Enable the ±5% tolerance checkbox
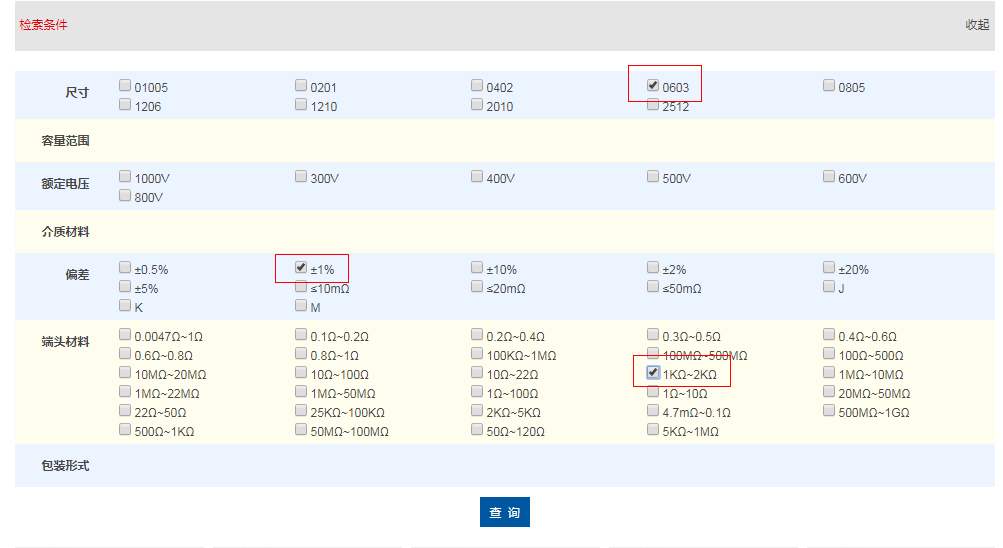Screen dimensions: 1003x548 (x=125, y=287)
